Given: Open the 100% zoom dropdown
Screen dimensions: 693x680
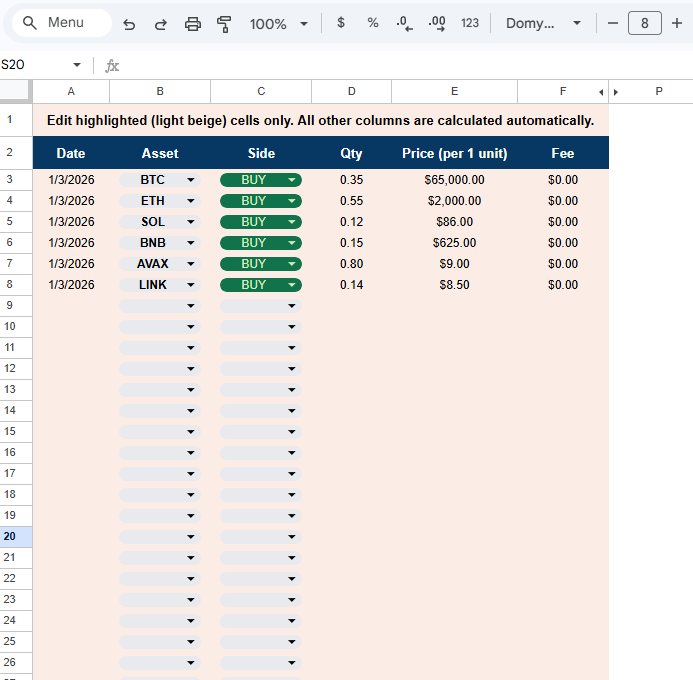Looking at the screenshot, I should [x=279, y=24].
